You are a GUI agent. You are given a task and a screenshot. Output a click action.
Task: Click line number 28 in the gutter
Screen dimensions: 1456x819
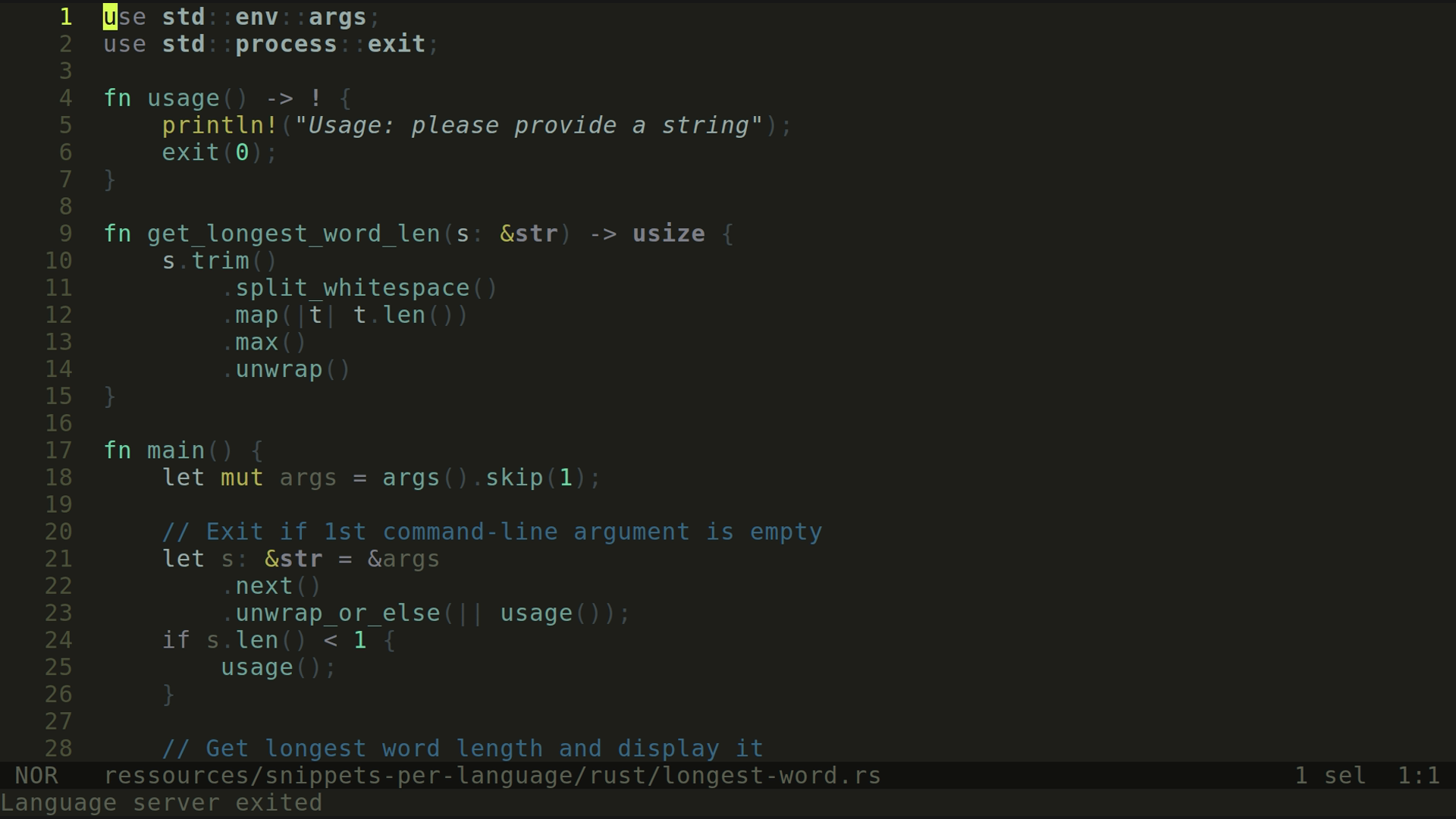pyautogui.click(x=58, y=748)
